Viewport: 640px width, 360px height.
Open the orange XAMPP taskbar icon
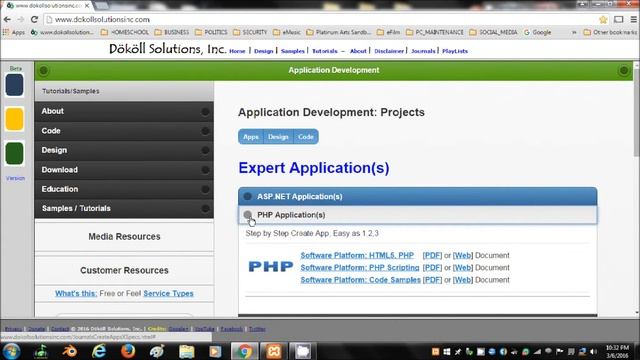[x=274, y=351]
